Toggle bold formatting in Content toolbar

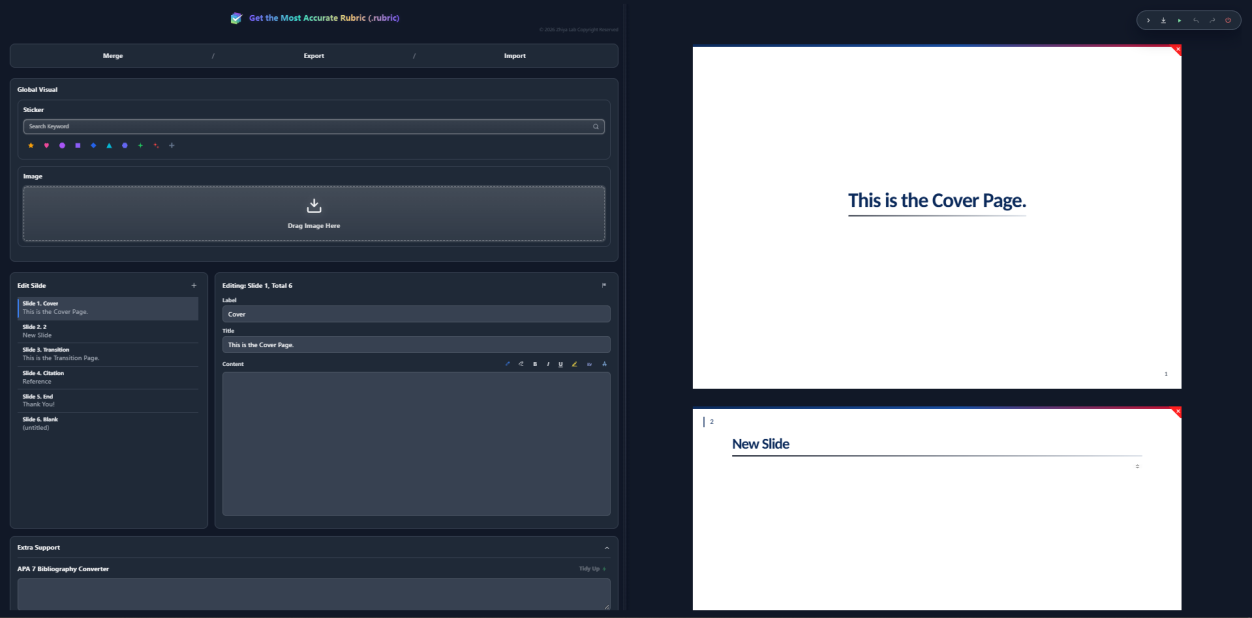pyautogui.click(x=535, y=364)
